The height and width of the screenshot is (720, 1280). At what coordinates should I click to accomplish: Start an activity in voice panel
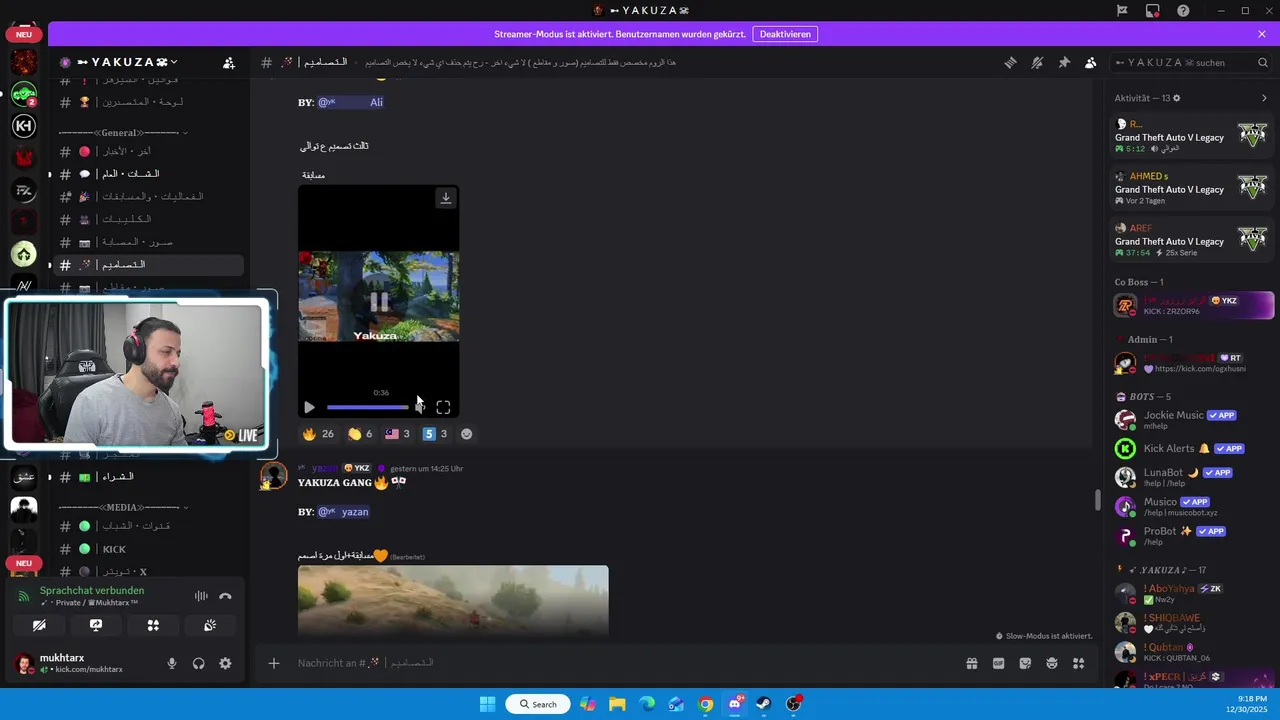(153, 625)
